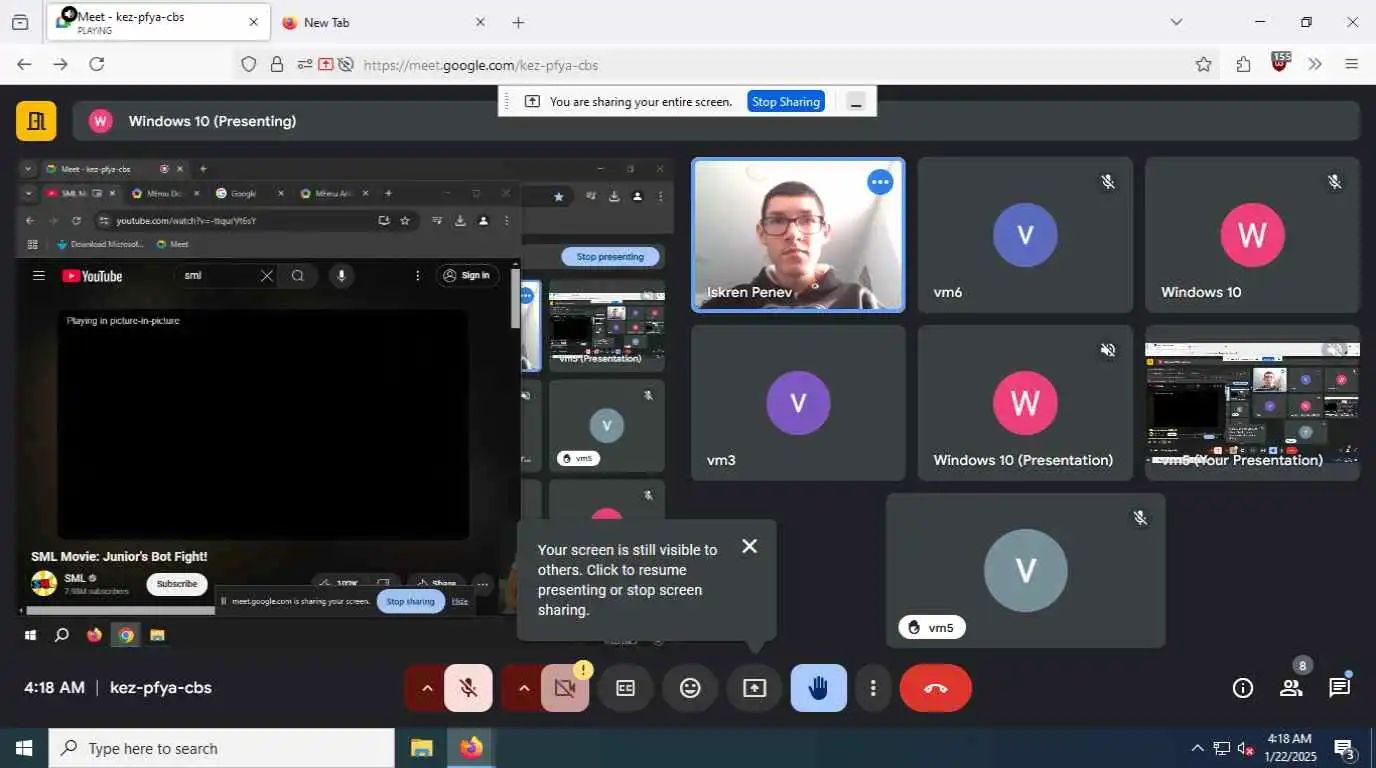Open Firefox View recent browsing icon
This screenshot has height=768, width=1376.
coord(20,22)
